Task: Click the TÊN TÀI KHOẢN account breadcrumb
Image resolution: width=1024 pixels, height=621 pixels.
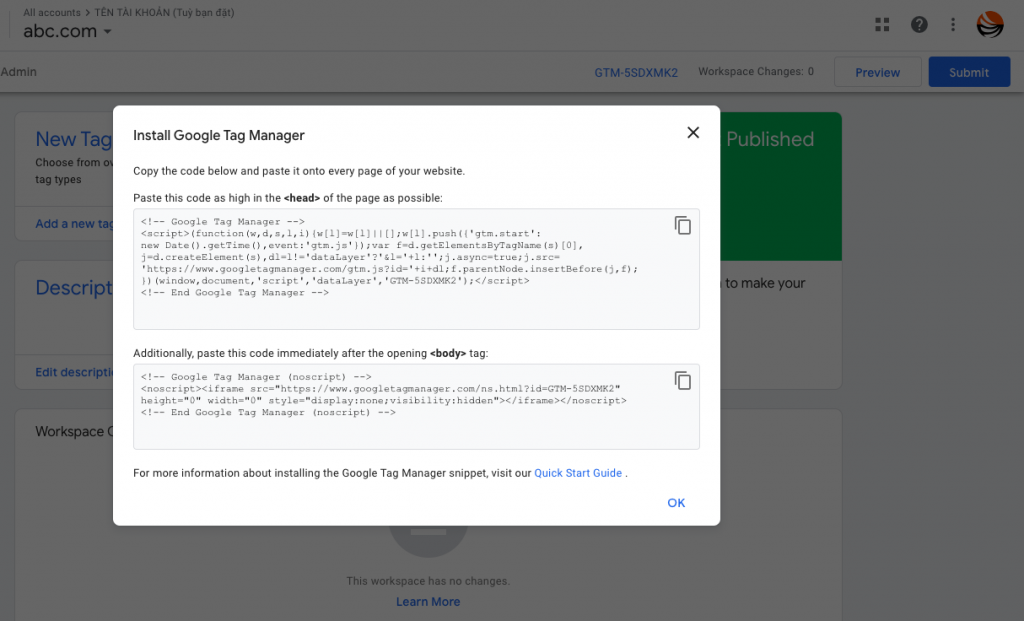Action: pyautogui.click(x=164, y=12)
